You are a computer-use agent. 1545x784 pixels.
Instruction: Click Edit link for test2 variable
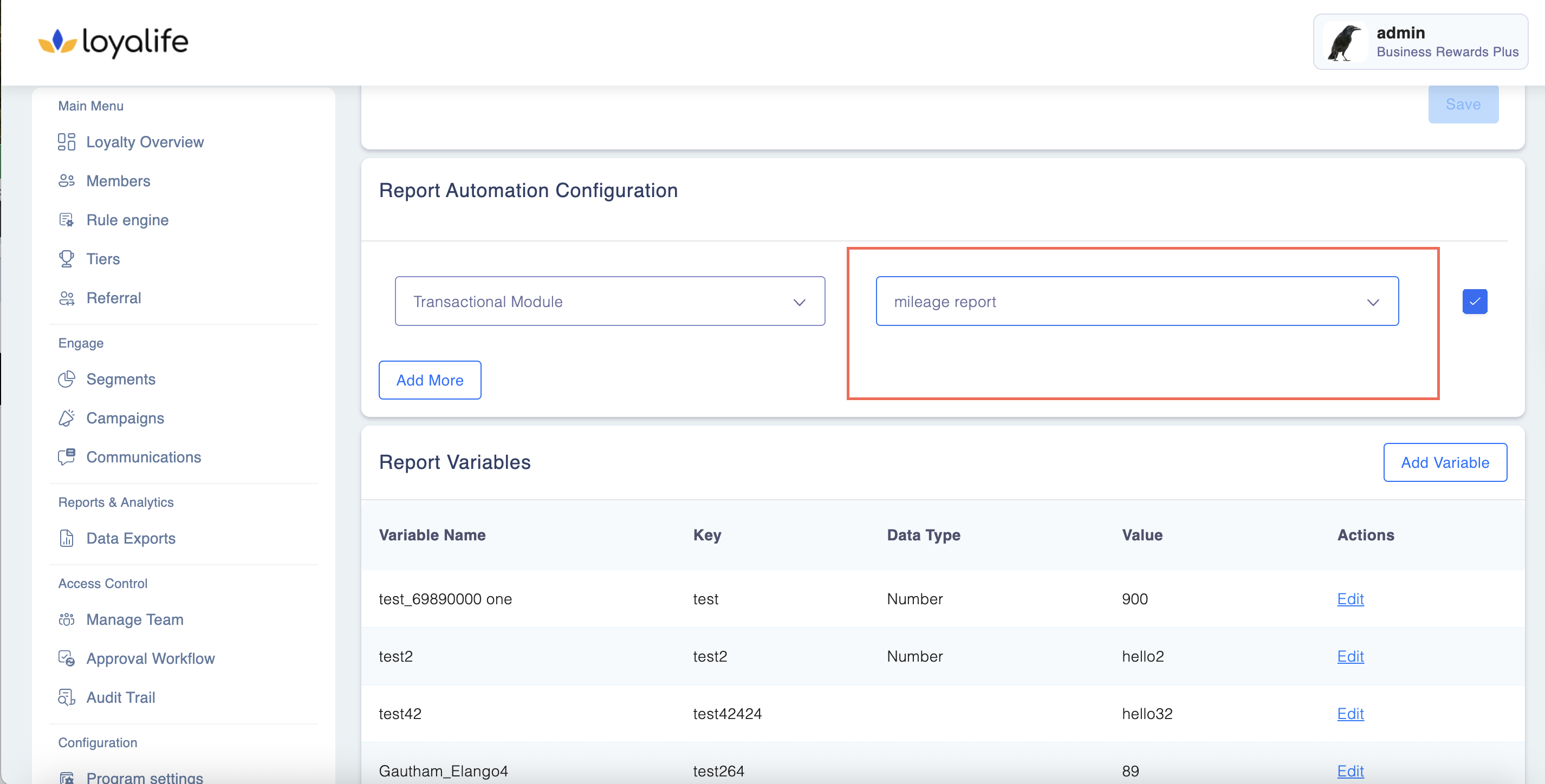(x=1350, y=656)
